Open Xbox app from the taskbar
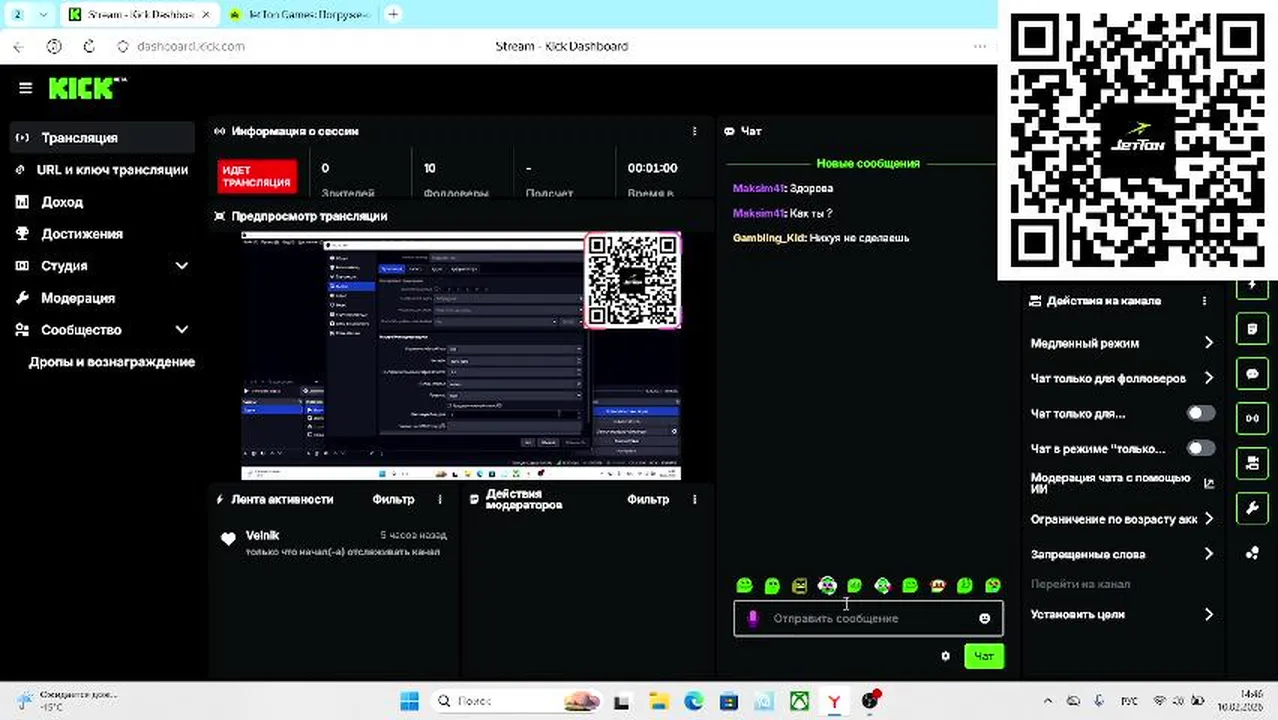The height and width of the screenshot is (720, 1278). point(799,701)
